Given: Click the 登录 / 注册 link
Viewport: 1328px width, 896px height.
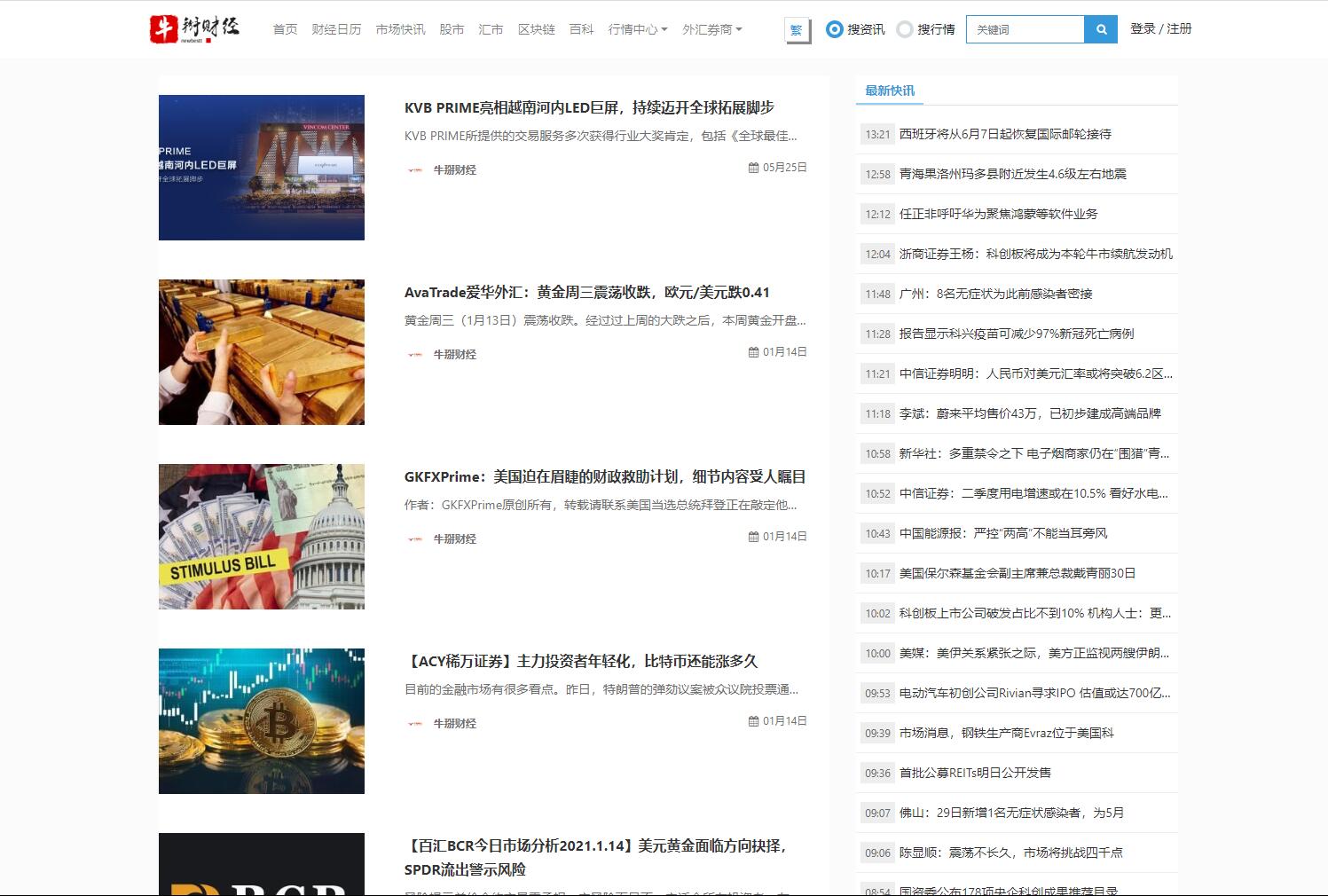Looking at the screenshot, I should (1160, 28).
